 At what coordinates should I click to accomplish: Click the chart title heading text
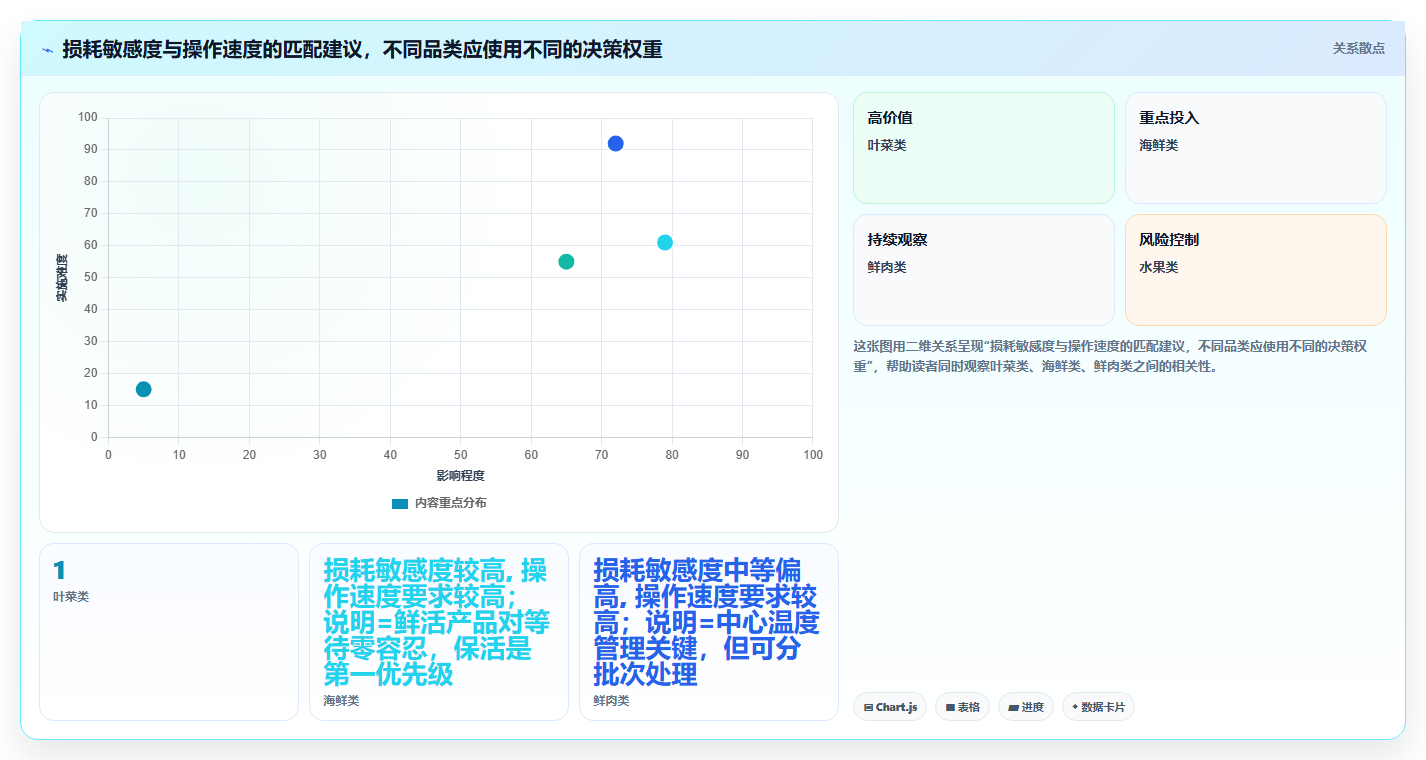tap(362, 49)
